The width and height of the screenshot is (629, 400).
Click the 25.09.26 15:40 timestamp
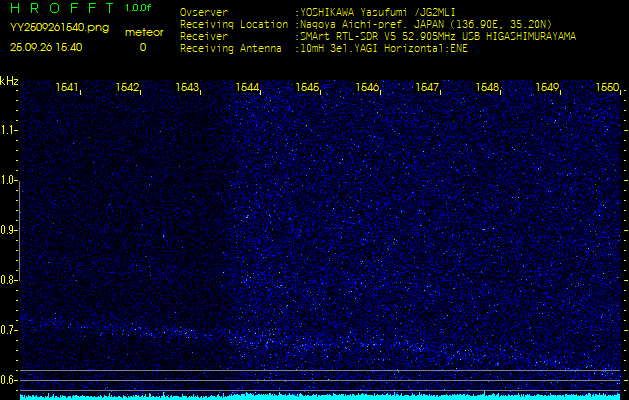click(46, 46)
